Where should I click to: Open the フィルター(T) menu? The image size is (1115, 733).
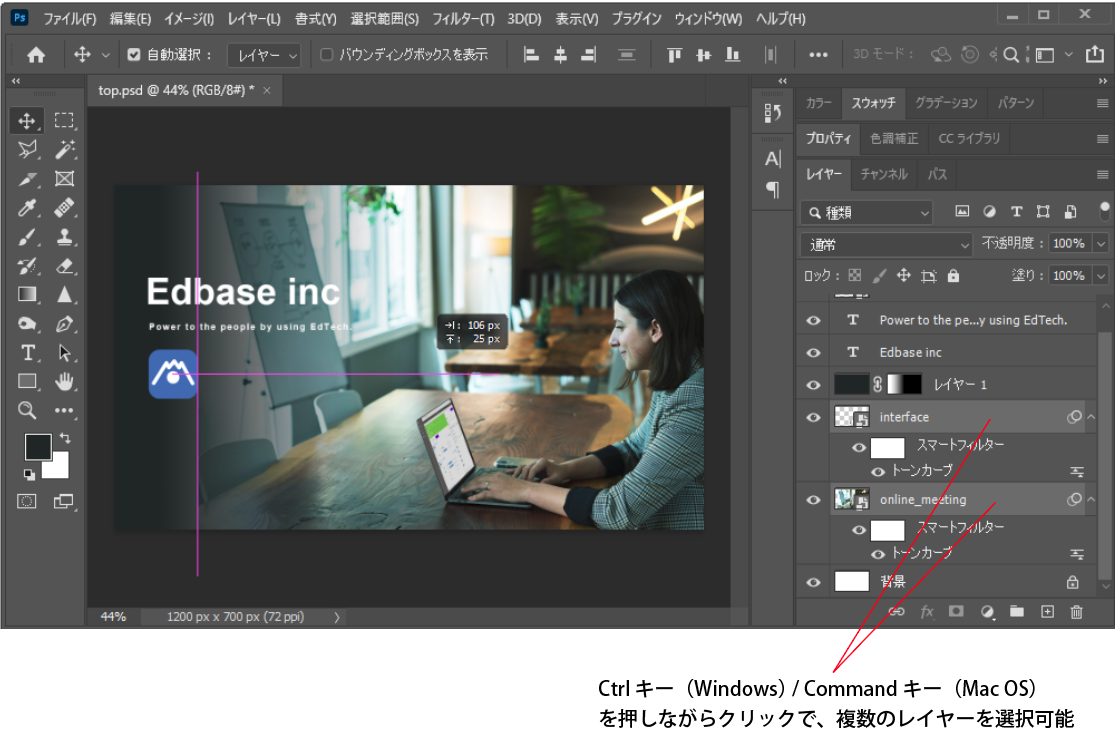(x=463, y=19)
